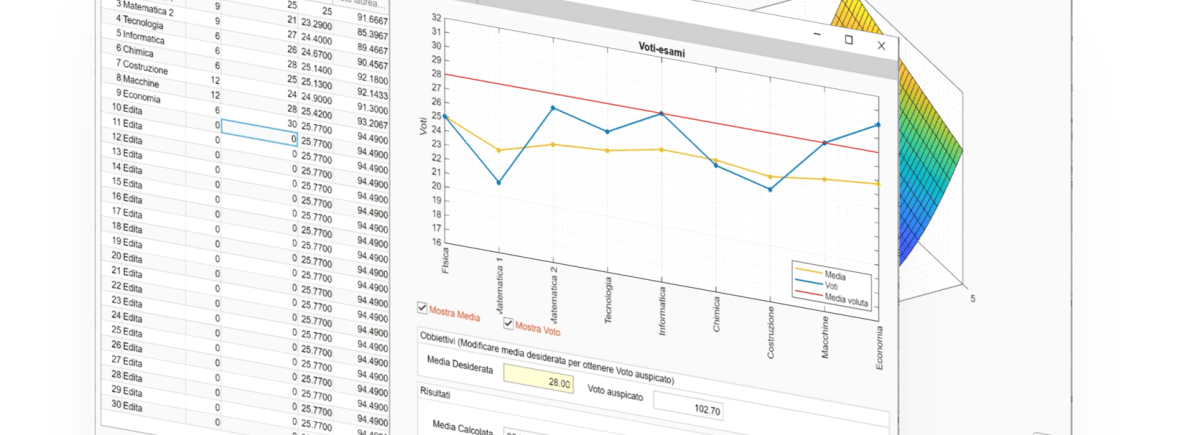The width and height of the screenshot is (1180, 435).
Task: Click the Voto auspicato value field
Action: [690, 406]
